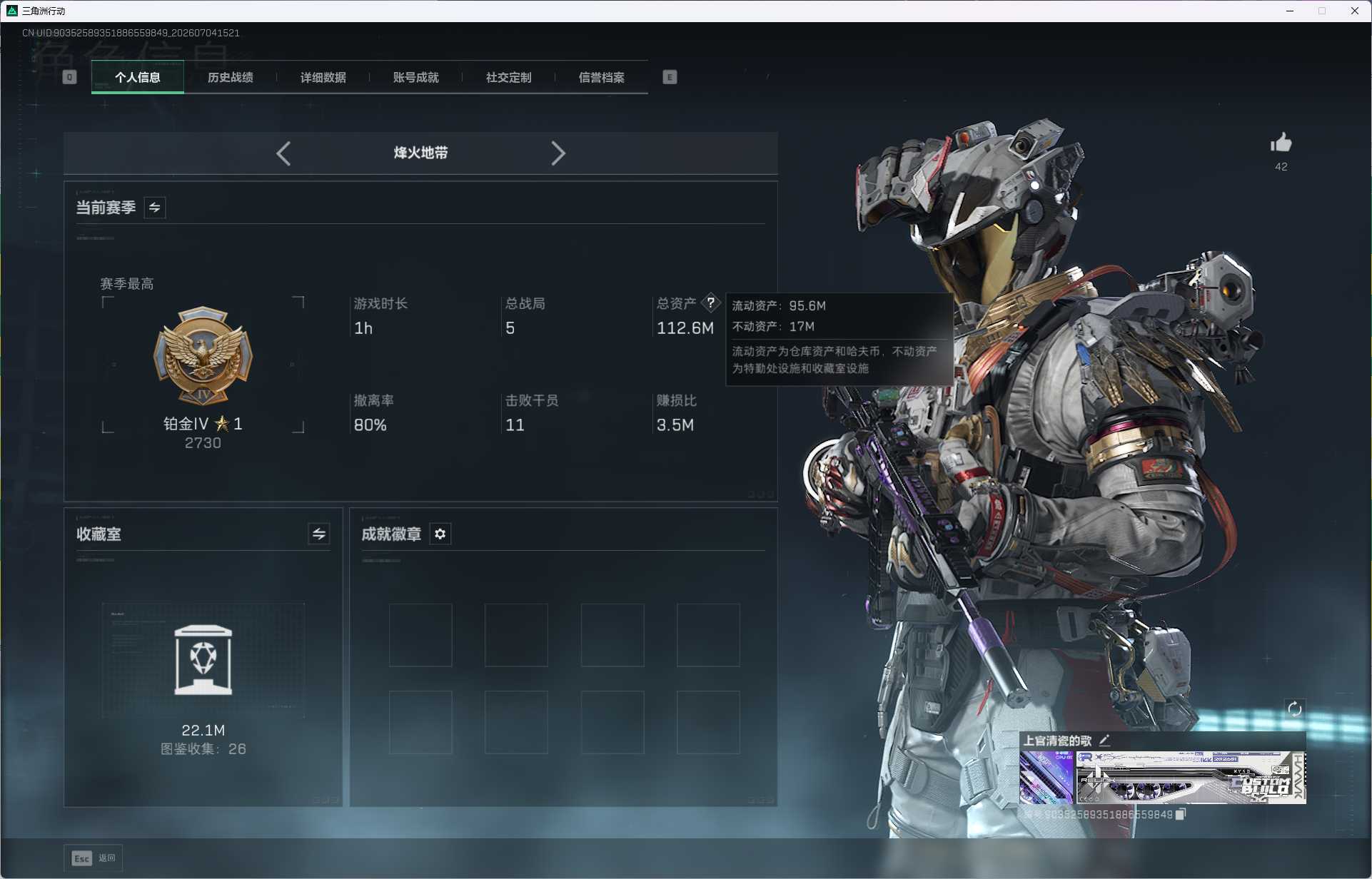The width and height of the screenshot is (1372, 879).
Task: Click the 总资产 112.6M value
Action: 685,328
